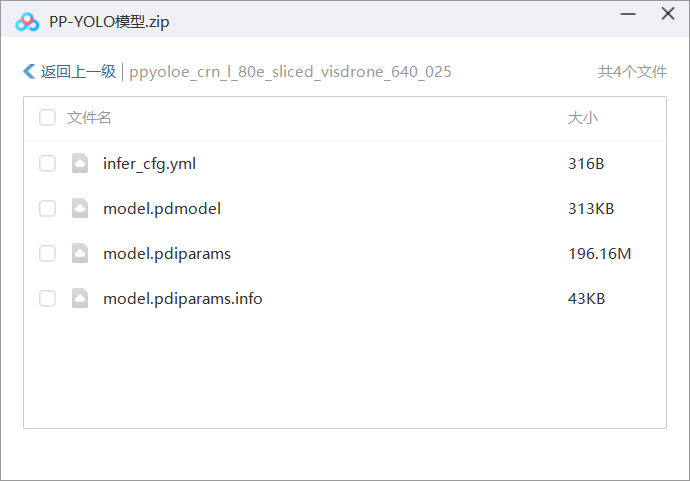The image size is (690, 481).
Task: Click the model.pdiparams.info file icon
Action: coord(80,298)
